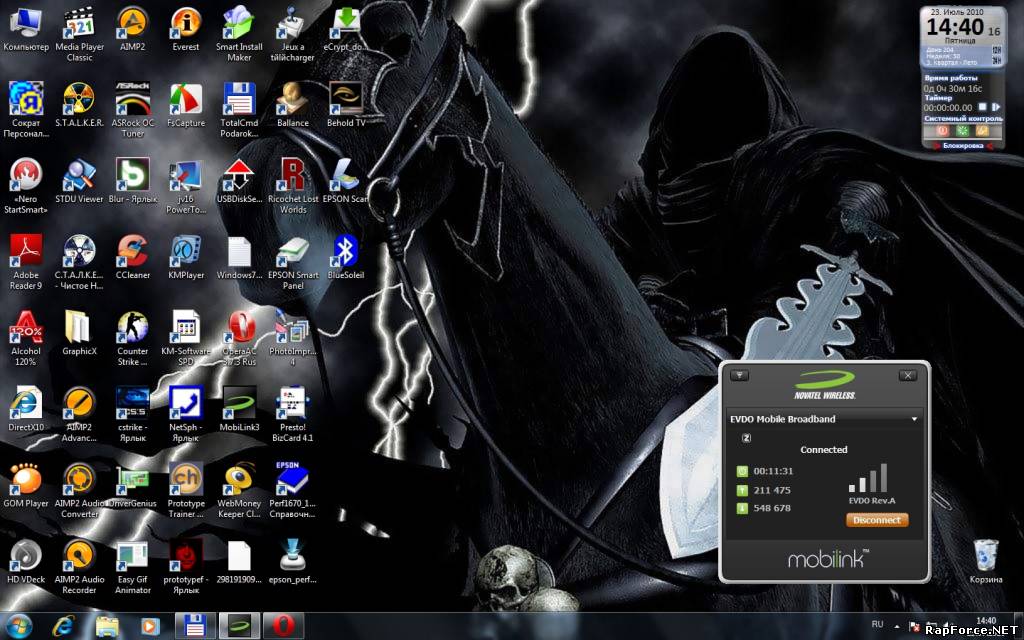This screenshot has width=1024, height=640.
Task: Click the RU language indicator
Action: 877,625
